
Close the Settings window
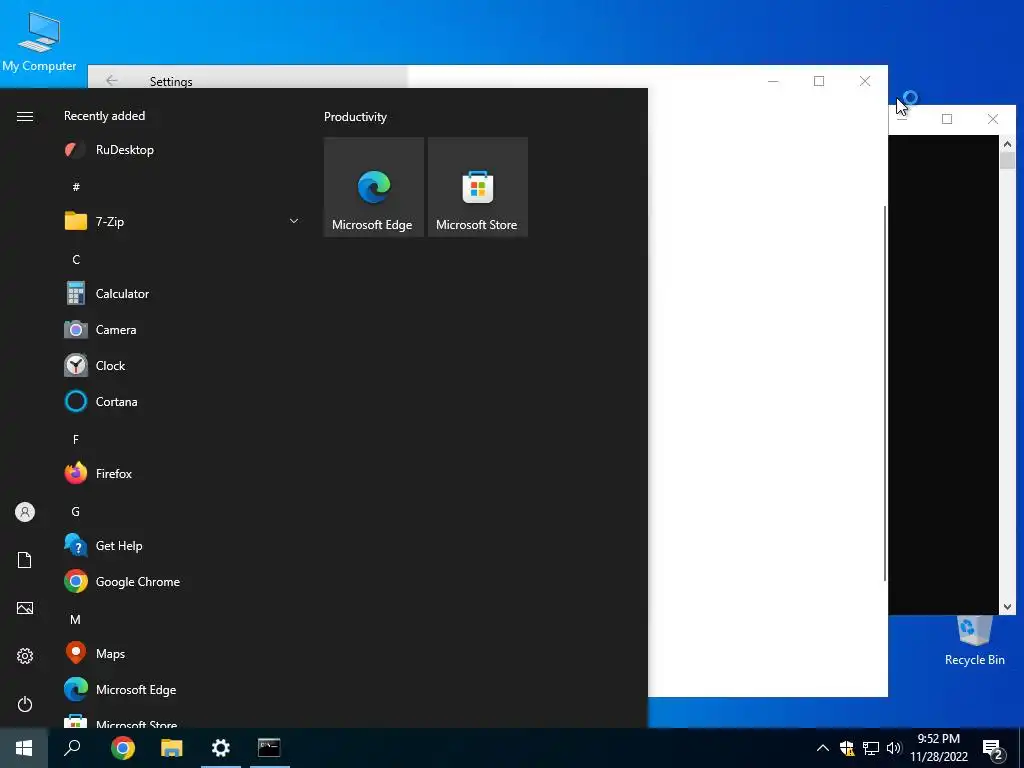point(865,81)
